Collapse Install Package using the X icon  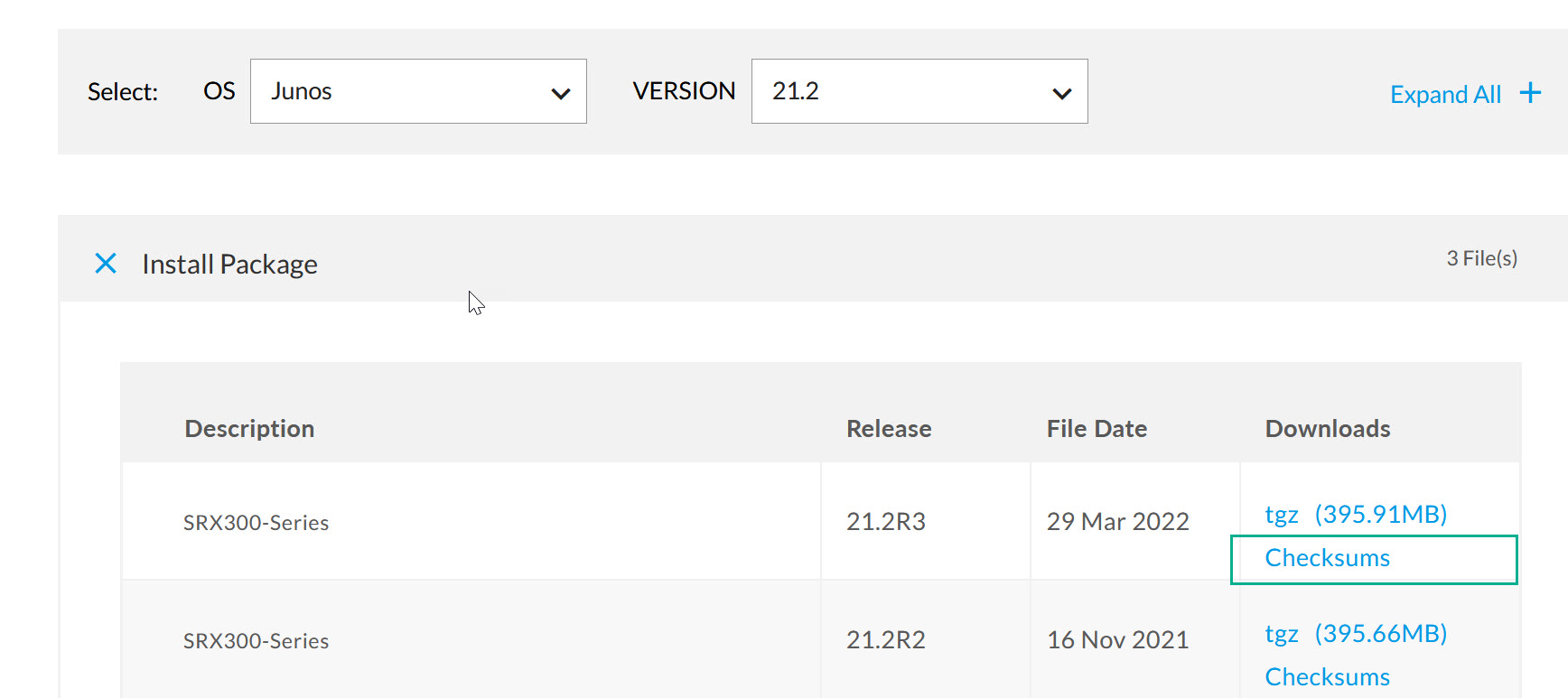[106, 264]
